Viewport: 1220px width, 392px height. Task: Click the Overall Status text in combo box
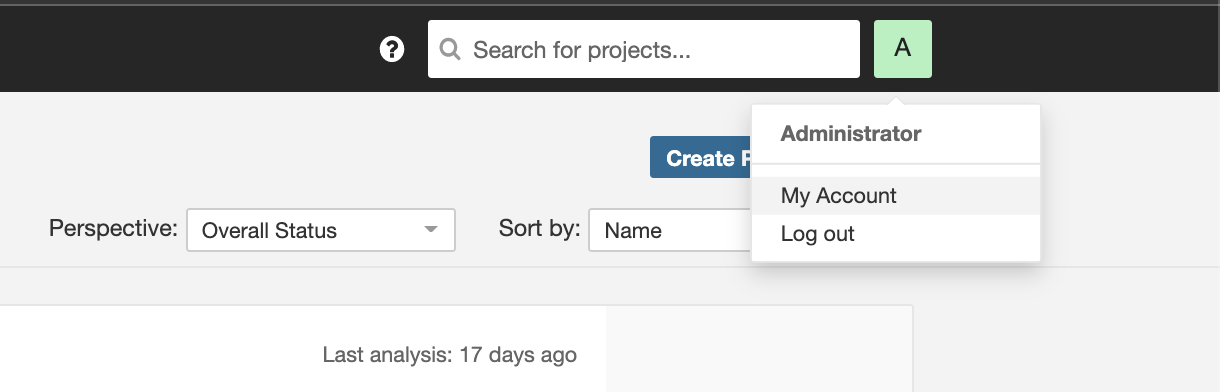(269, 231)
